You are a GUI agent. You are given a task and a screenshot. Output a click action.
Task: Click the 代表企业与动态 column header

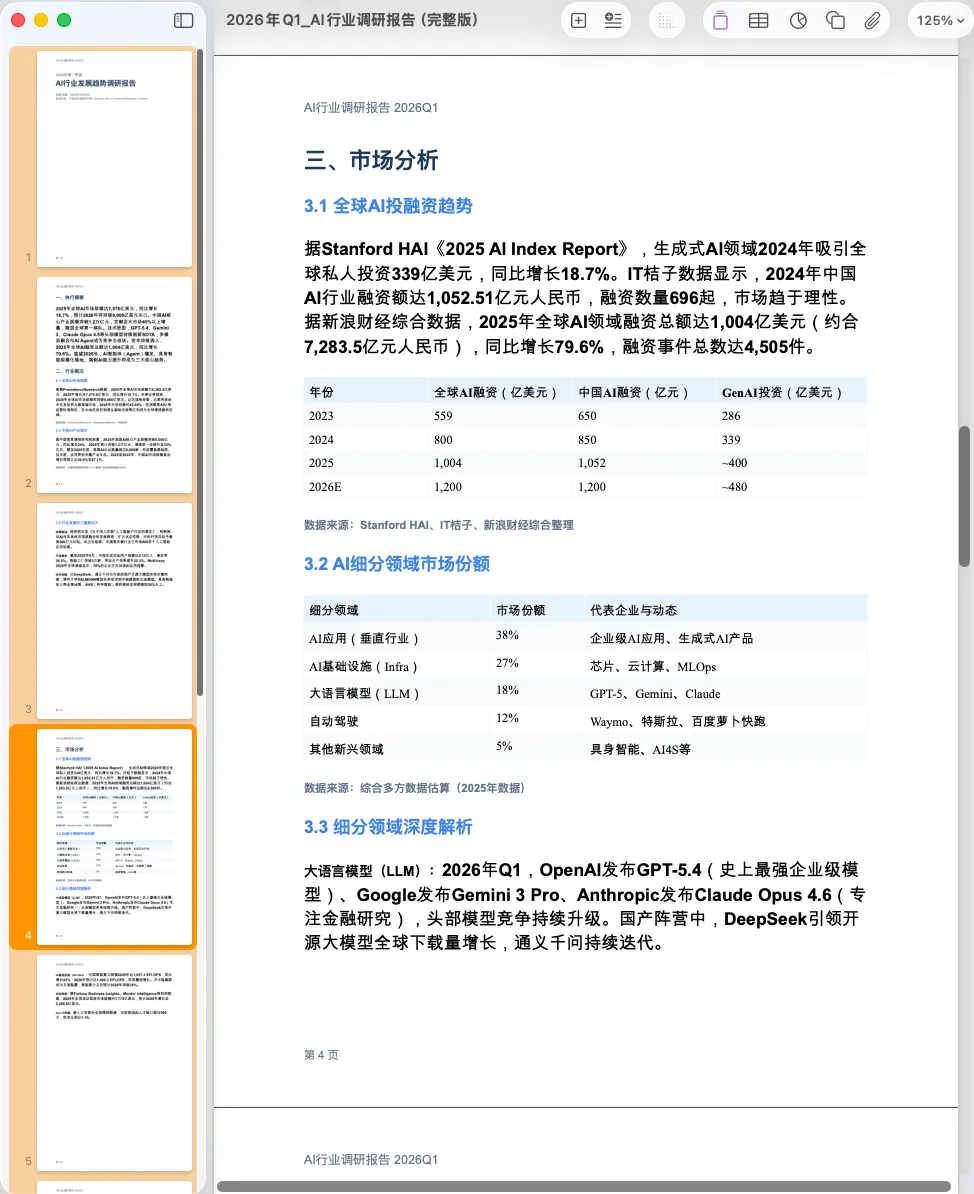tap(633, 610)
